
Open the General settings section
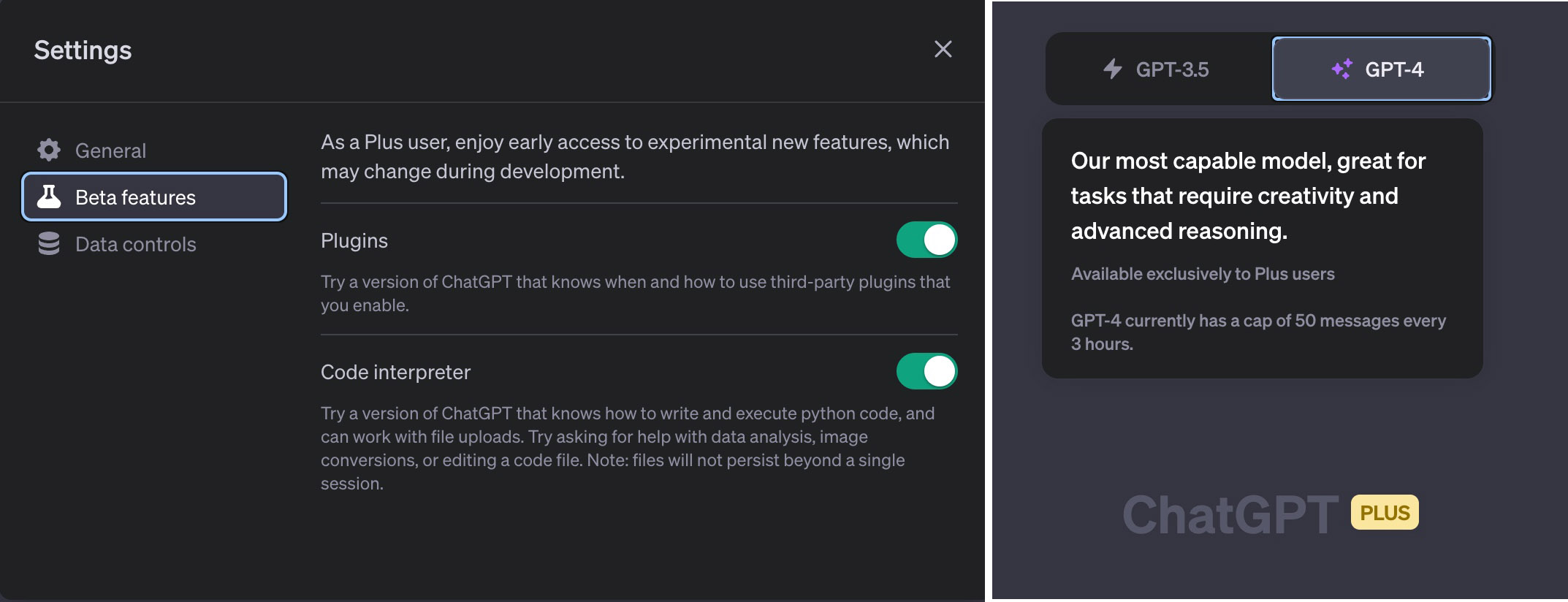point(110,150)
